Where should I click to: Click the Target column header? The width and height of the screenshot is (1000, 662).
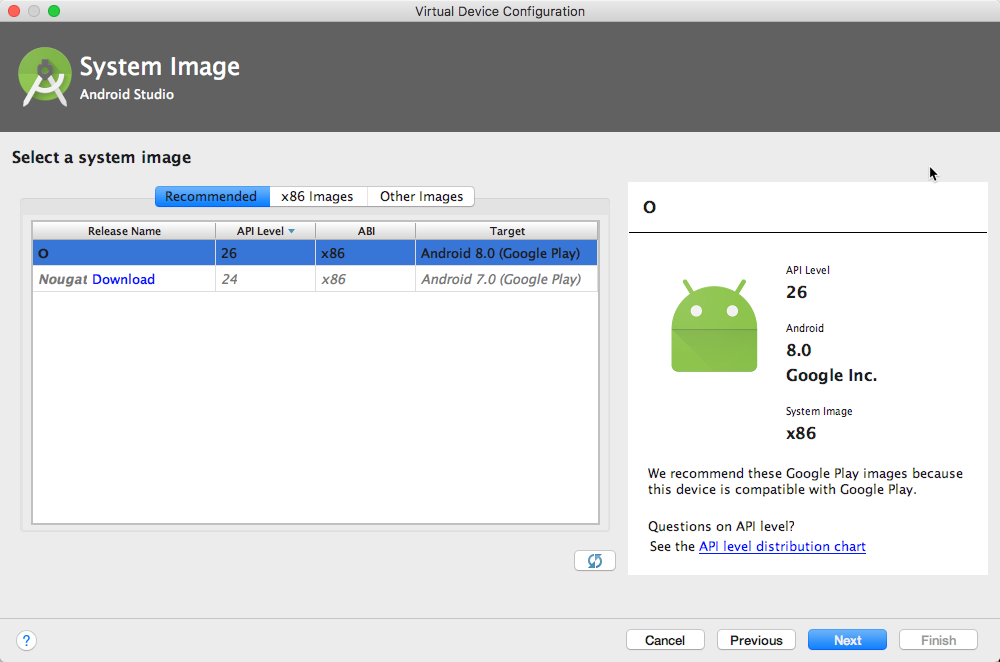(507, 231)
